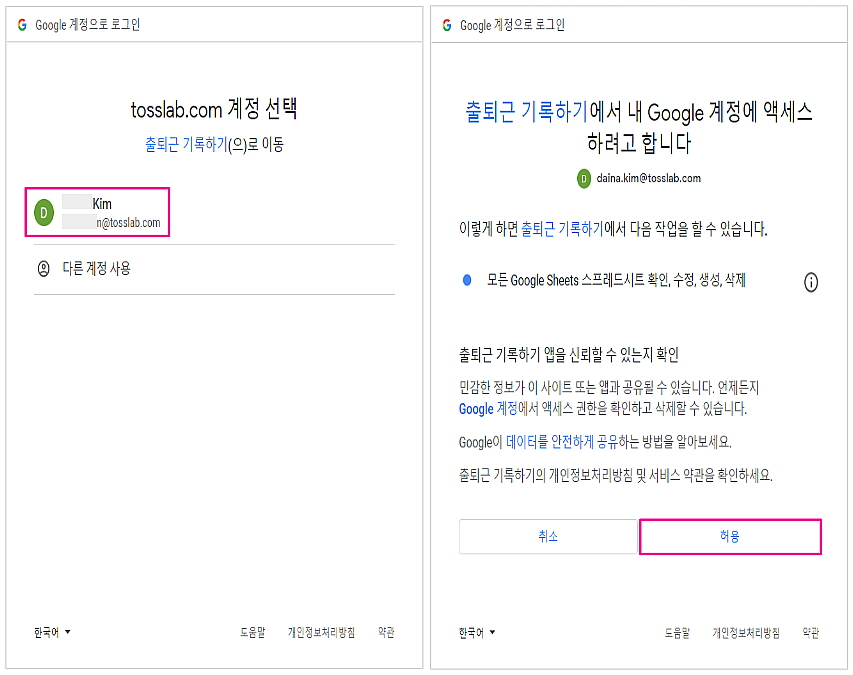The height and width of the screenshot is (675, 853).
Task: Select the Kim tosslab.com account row
Action: (x=98, y=212)
